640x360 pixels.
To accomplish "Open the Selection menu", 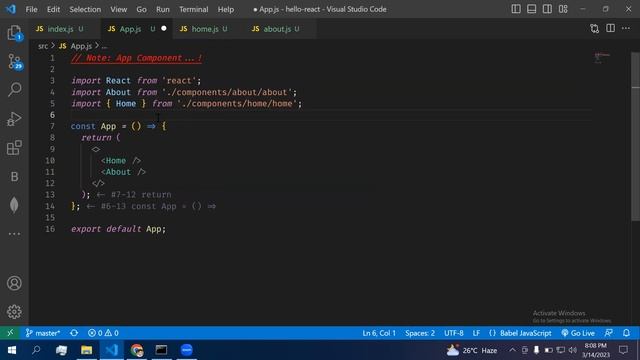I will tap(85, 9).
